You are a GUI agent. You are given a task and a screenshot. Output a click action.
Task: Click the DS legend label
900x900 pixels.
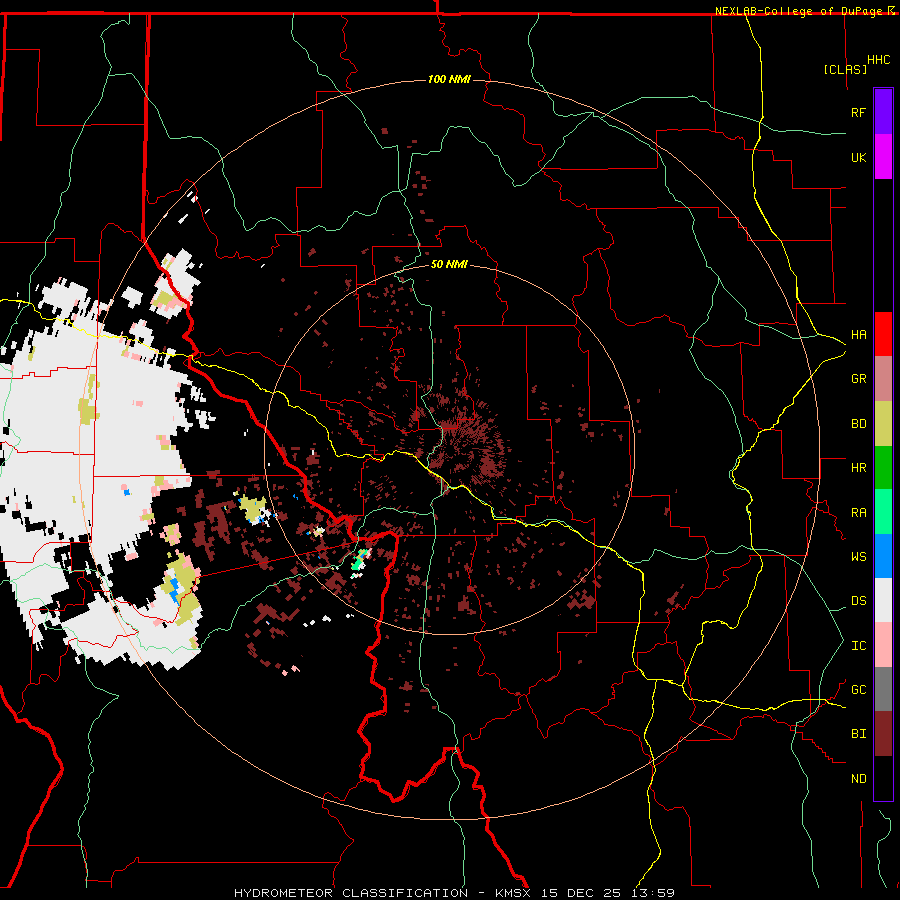(x=858, y=600)
